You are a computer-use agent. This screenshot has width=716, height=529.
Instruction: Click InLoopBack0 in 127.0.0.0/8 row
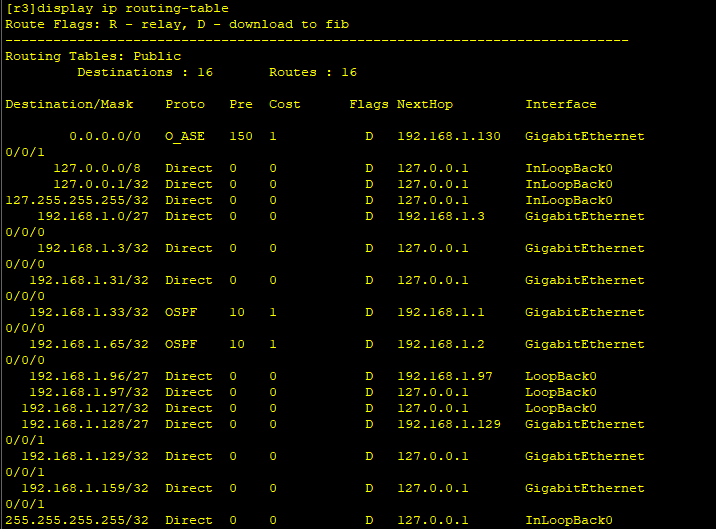coord(569,168)
